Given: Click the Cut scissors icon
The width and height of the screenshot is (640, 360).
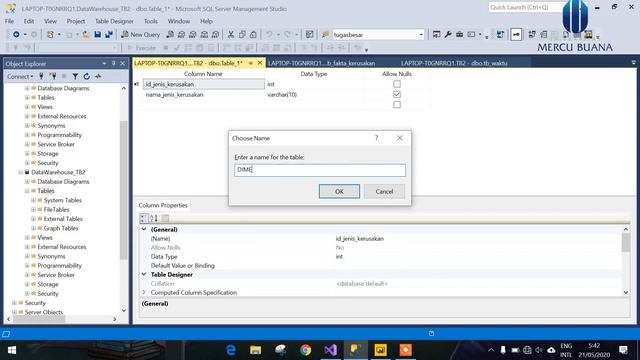Looking at the screenshot, I should click(231, 35).
